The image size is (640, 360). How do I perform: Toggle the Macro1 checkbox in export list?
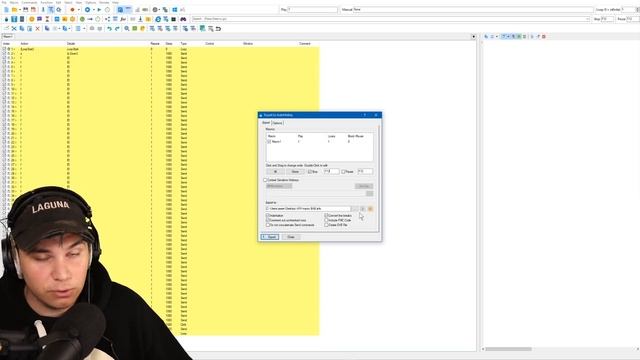point(269,142)
